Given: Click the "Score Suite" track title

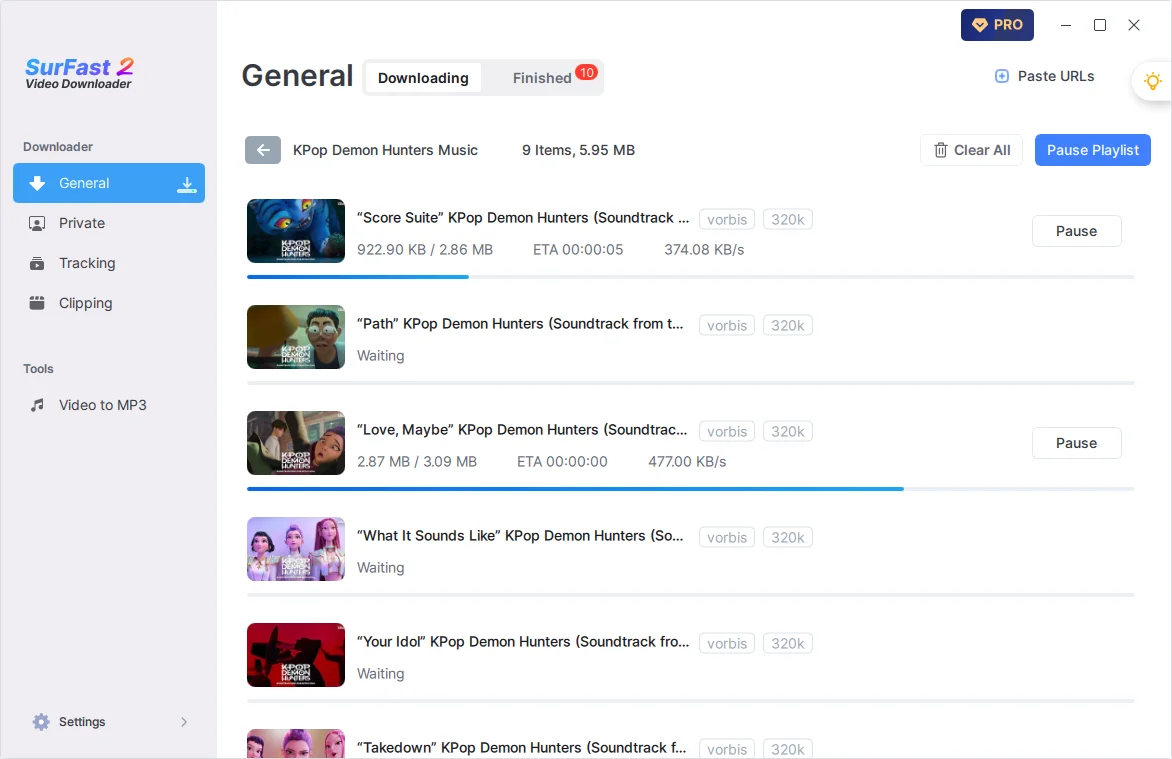Looking at the screenshot, I should click(523, 218).
